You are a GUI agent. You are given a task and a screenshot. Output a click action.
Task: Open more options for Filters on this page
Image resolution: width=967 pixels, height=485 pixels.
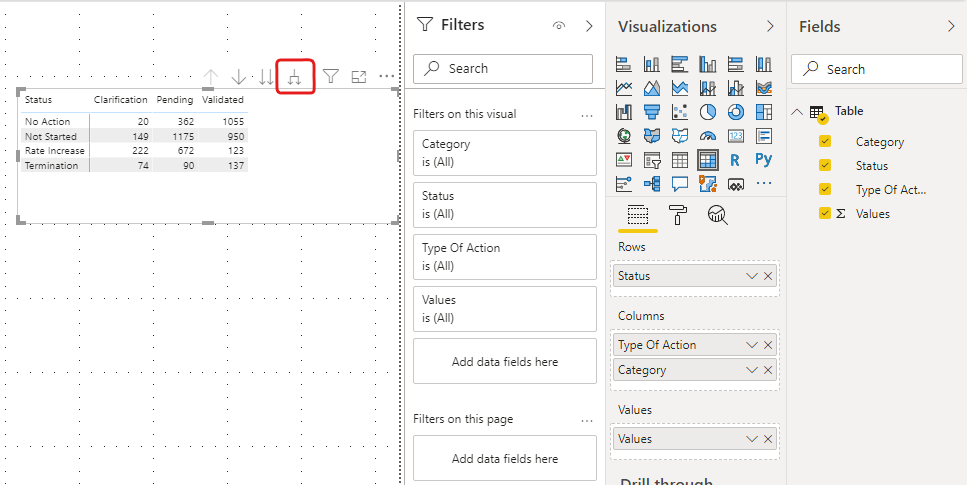(586, 420)
